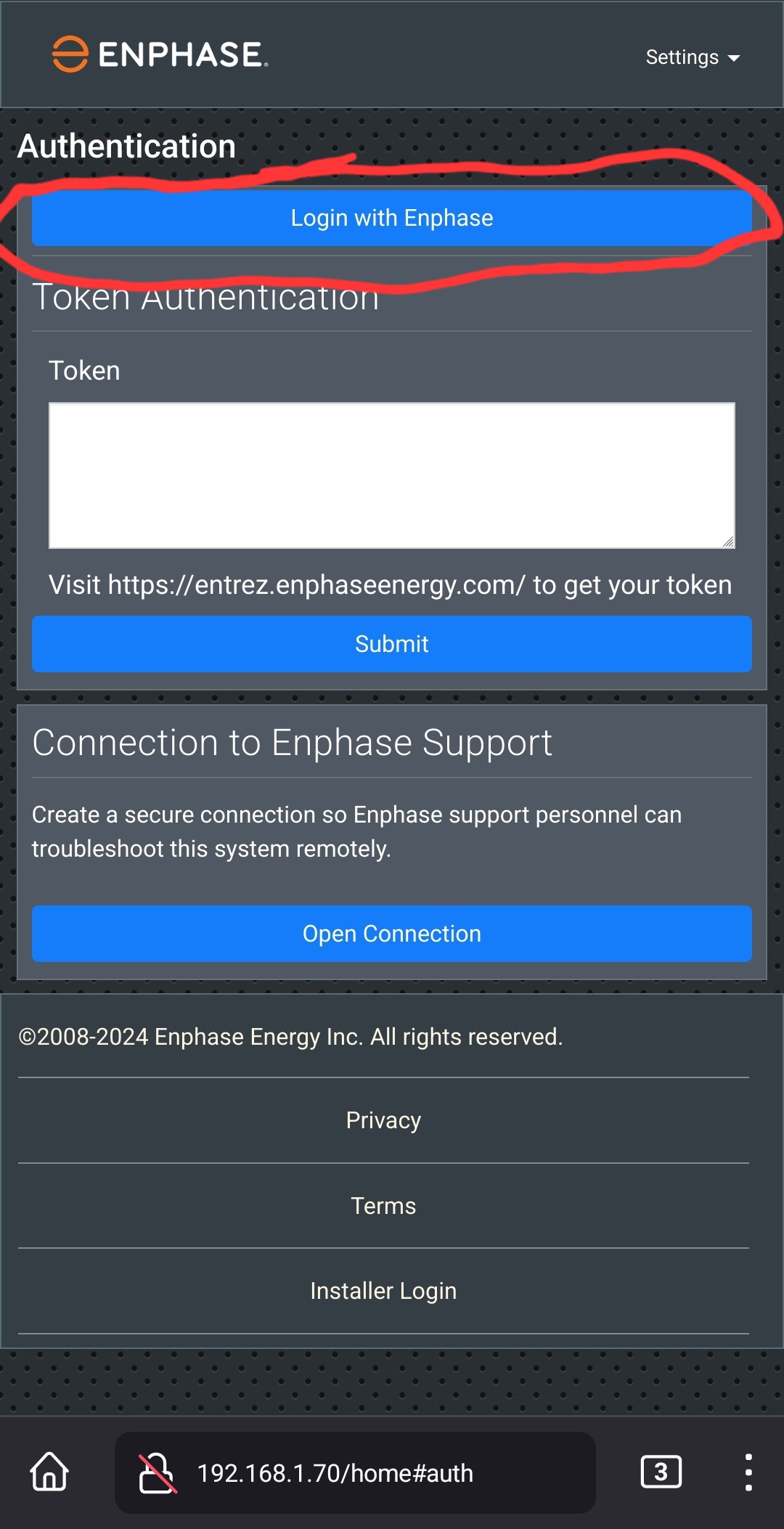
Task: Tap the insecure connection lock icon
Action: 157,1473
